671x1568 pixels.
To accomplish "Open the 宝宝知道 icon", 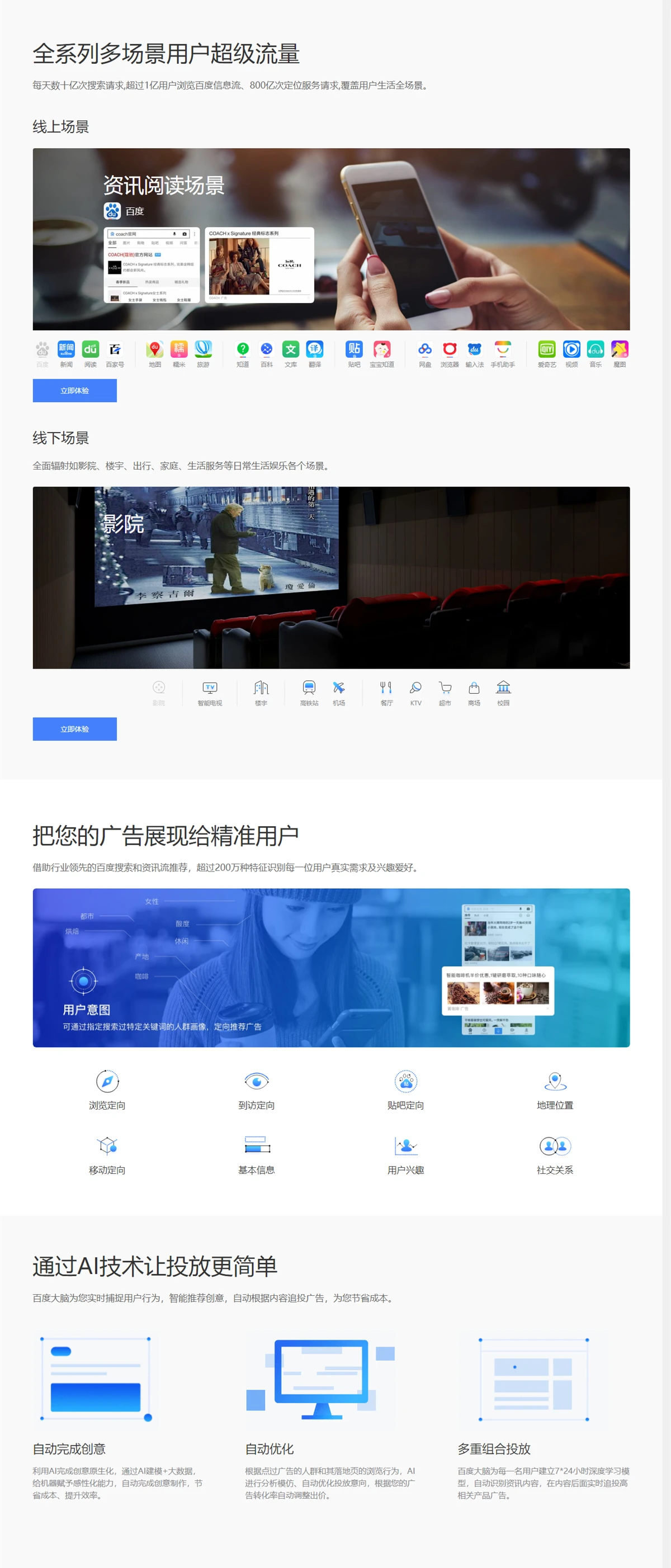I will pos(382,349).
